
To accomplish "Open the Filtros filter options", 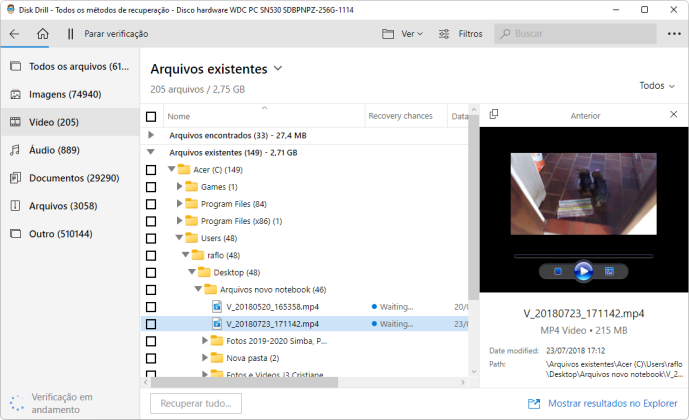I will tap(461, 34).
